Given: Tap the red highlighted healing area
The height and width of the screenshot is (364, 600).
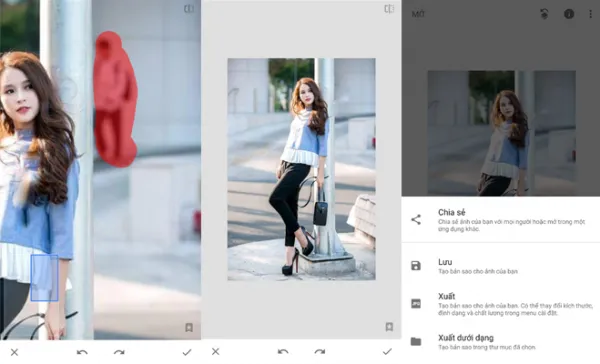Looking at the screenshot, I should coord(115,100).
